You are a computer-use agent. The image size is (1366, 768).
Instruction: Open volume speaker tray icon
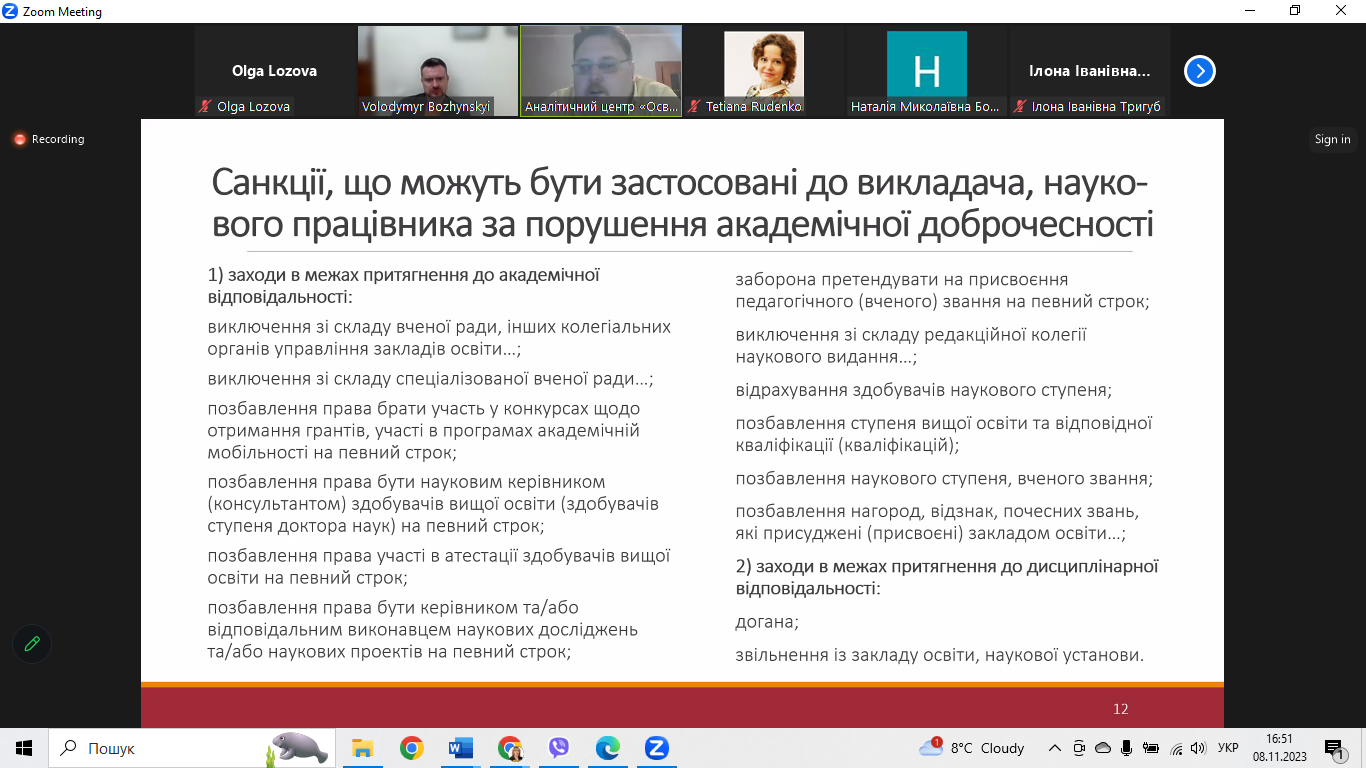pyautogui.click(x=1198, y=748)
